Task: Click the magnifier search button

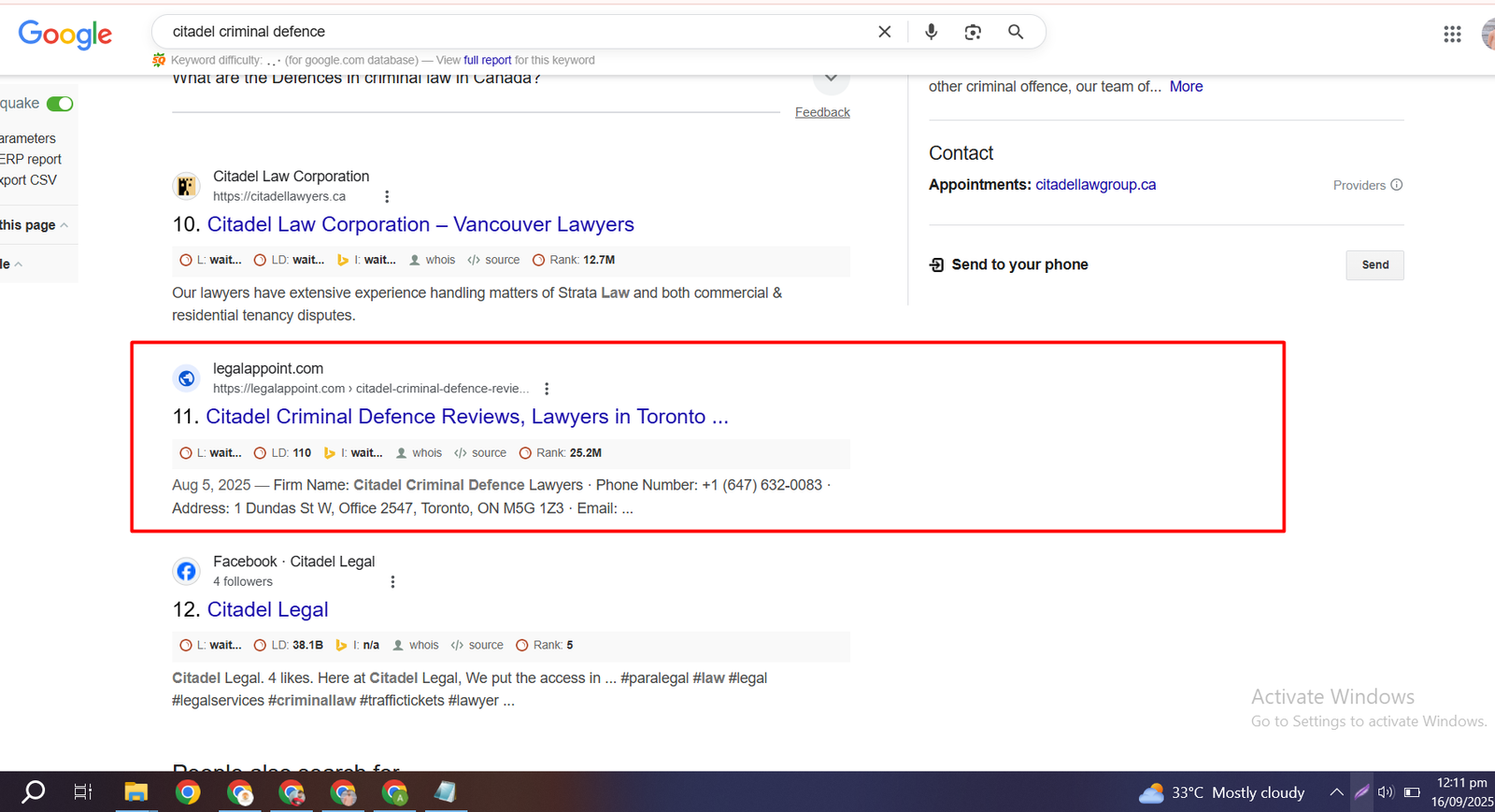Action: coord(1016,32)
